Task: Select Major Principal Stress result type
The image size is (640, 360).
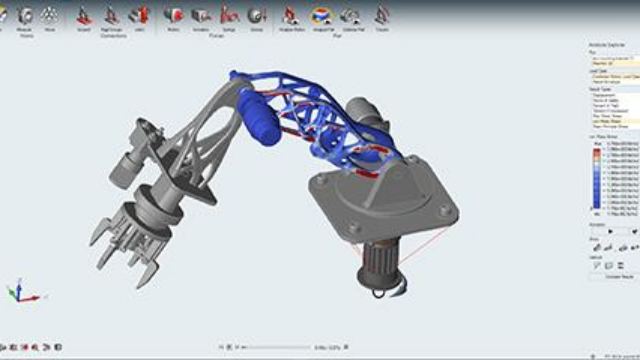Action: tap(616, 127)
